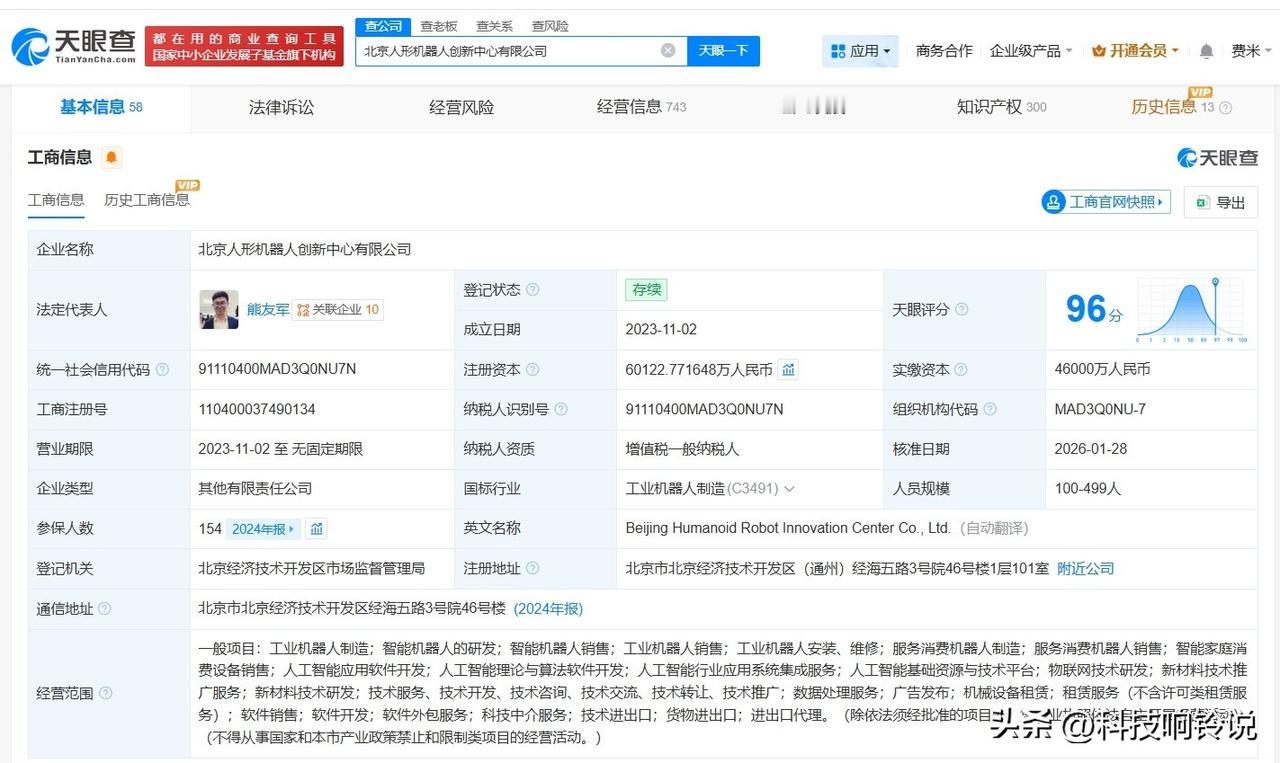Click the help icon next to 天眼评分

pyautogui.click(x=961, y=310)
